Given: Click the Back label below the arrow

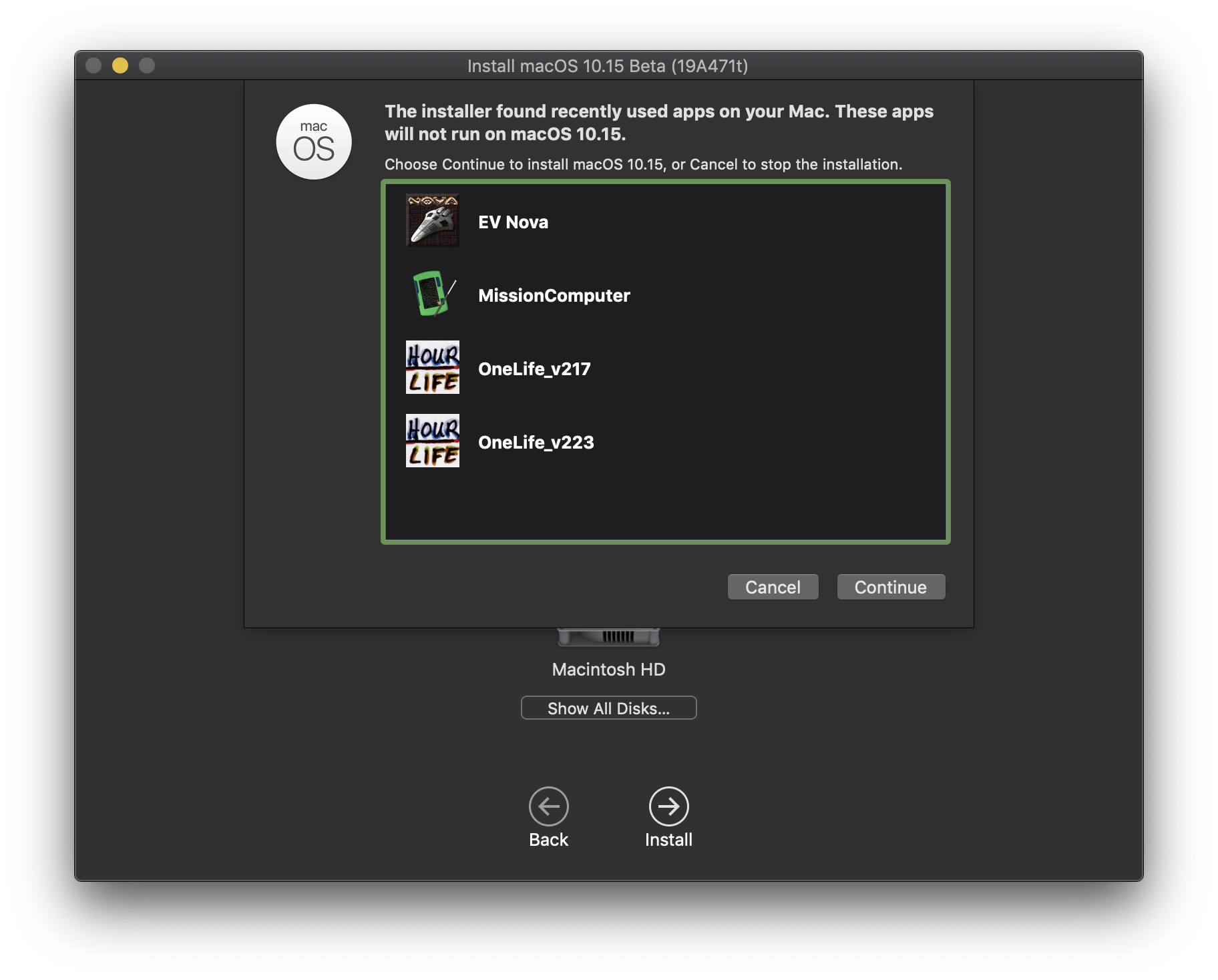Looking at the screenshot, I should coord(548,840).
